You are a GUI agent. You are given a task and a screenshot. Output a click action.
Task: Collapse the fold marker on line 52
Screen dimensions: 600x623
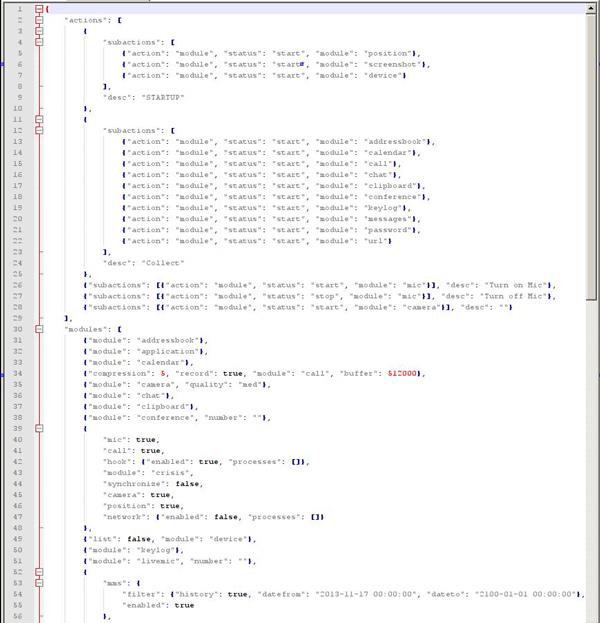tap(39, 569)
